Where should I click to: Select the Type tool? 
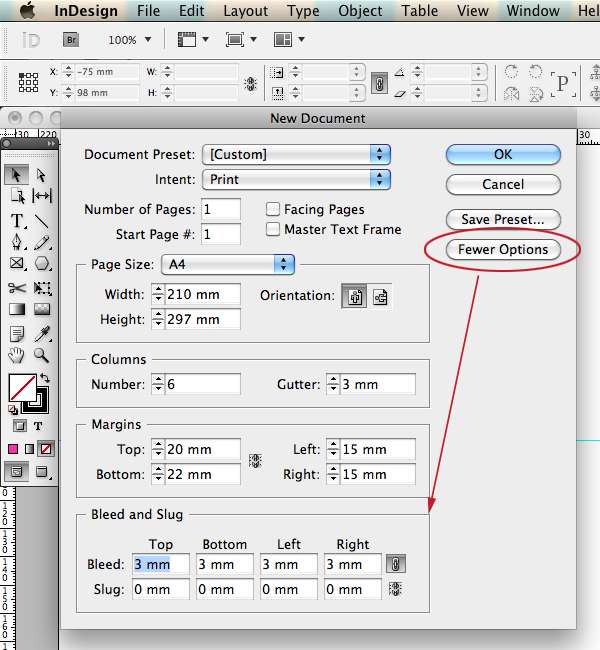coord(17,221)
